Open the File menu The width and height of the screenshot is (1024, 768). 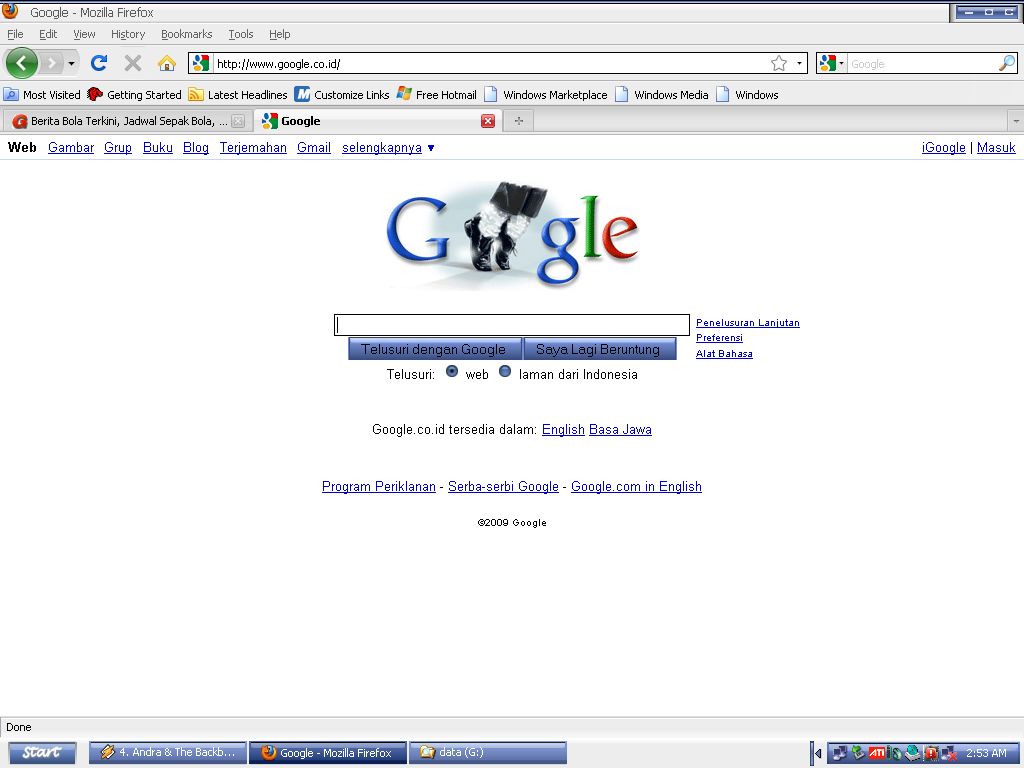tap(15, 34)
